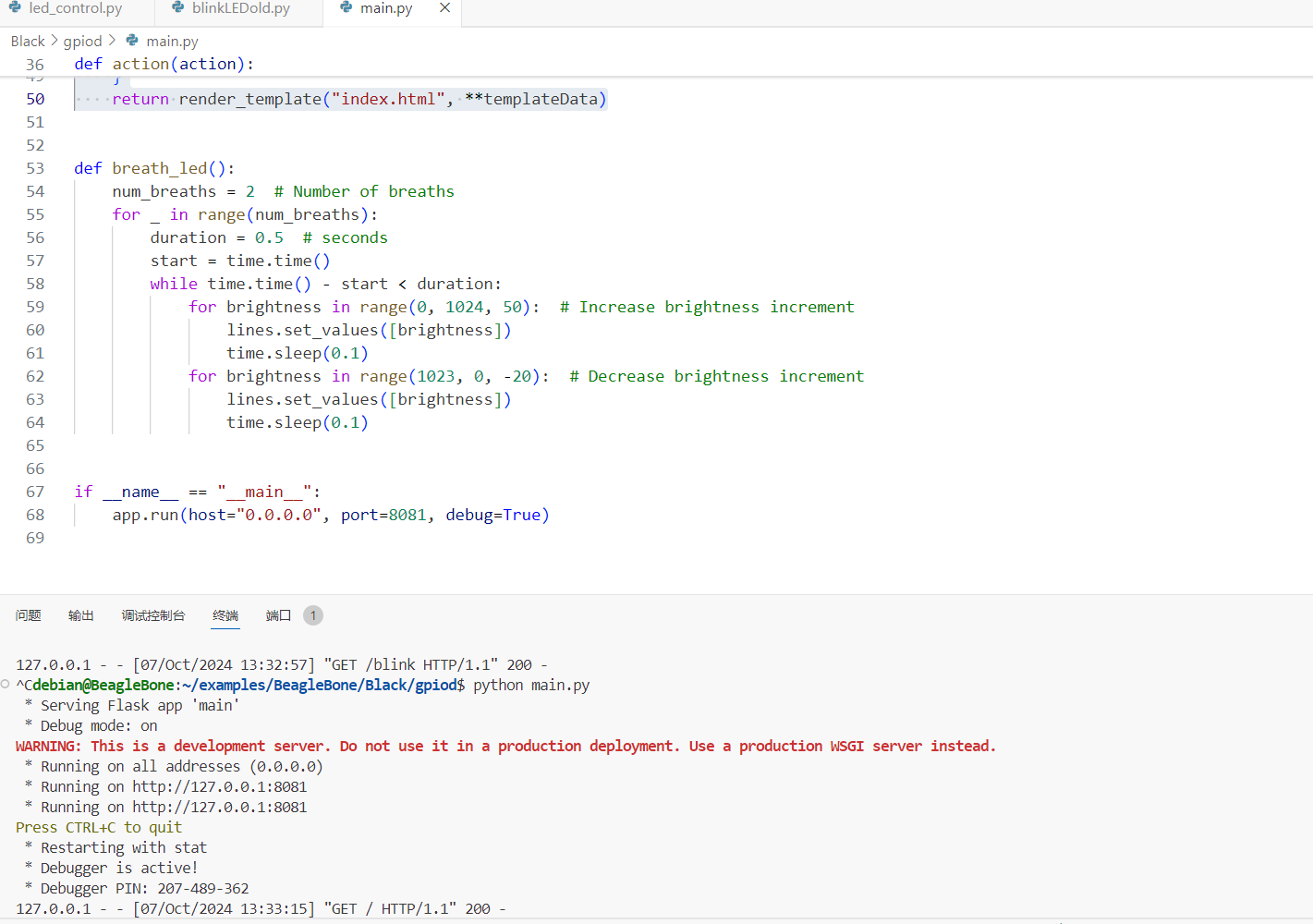Show the 输出 (Output) panel
The image size is (1313, 924).
[x=81, y=615]
